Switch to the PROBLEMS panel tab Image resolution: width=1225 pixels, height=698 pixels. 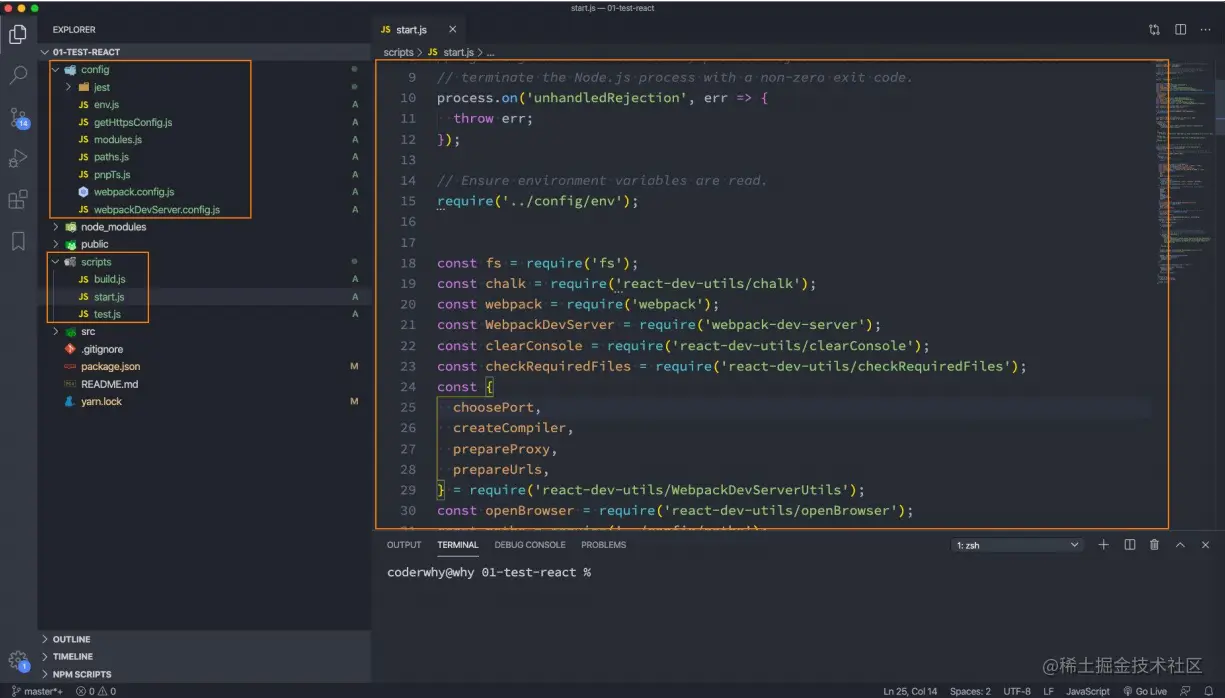(603, 545)
